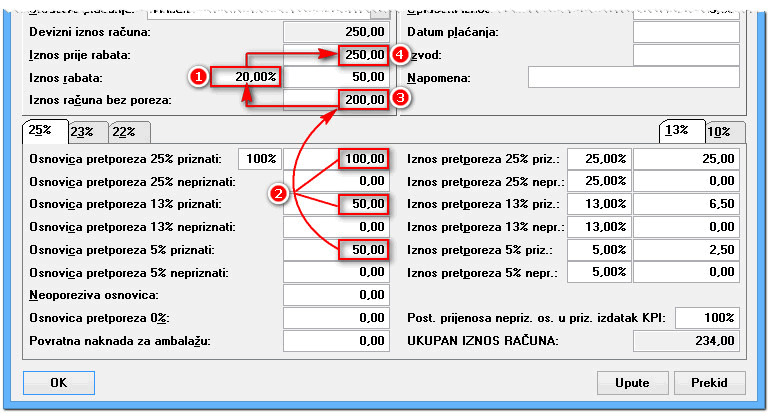Switch to the 25% tab
The image size is (769, 413).
[x=40, y=131]
